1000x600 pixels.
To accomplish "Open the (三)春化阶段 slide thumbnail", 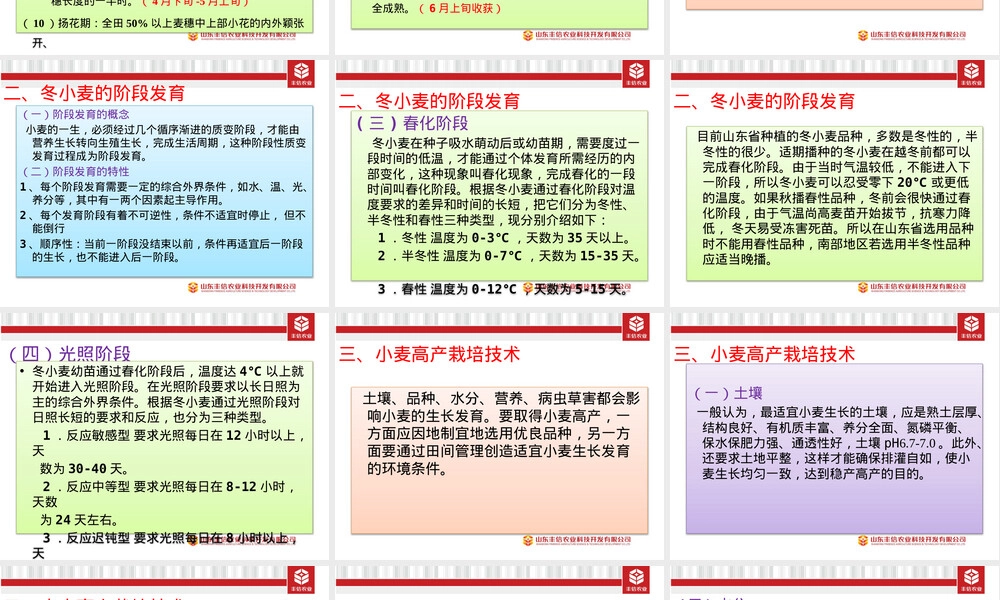I will pyautogui.click(x=499, y=183).
